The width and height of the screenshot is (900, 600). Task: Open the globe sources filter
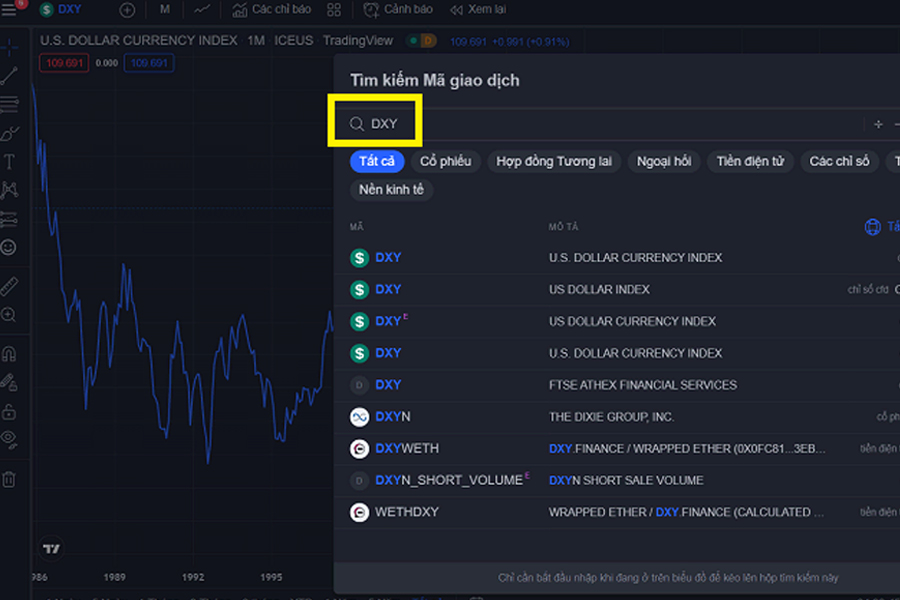click(872, 227)
